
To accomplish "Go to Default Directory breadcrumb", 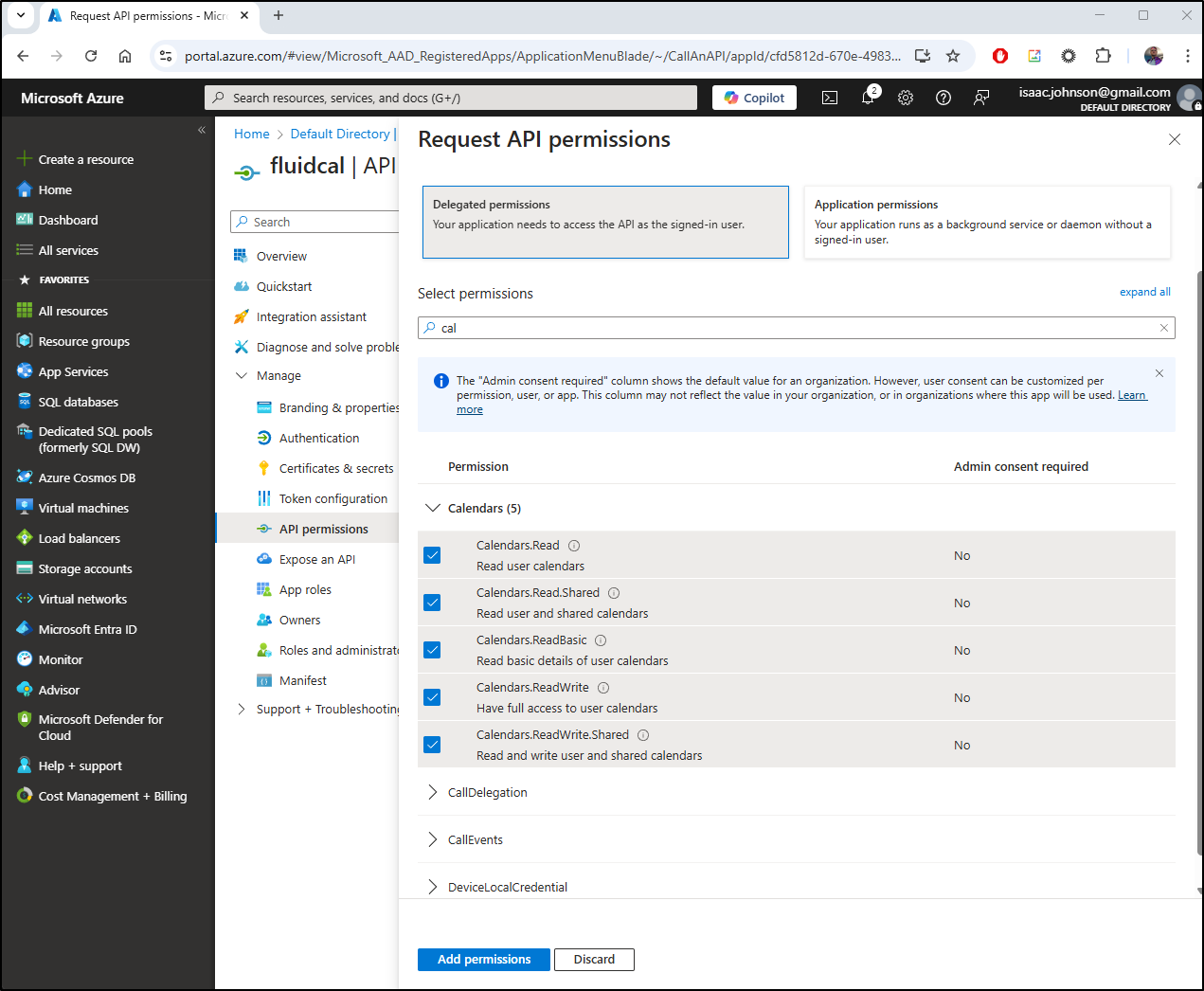I will coord(340,134).
